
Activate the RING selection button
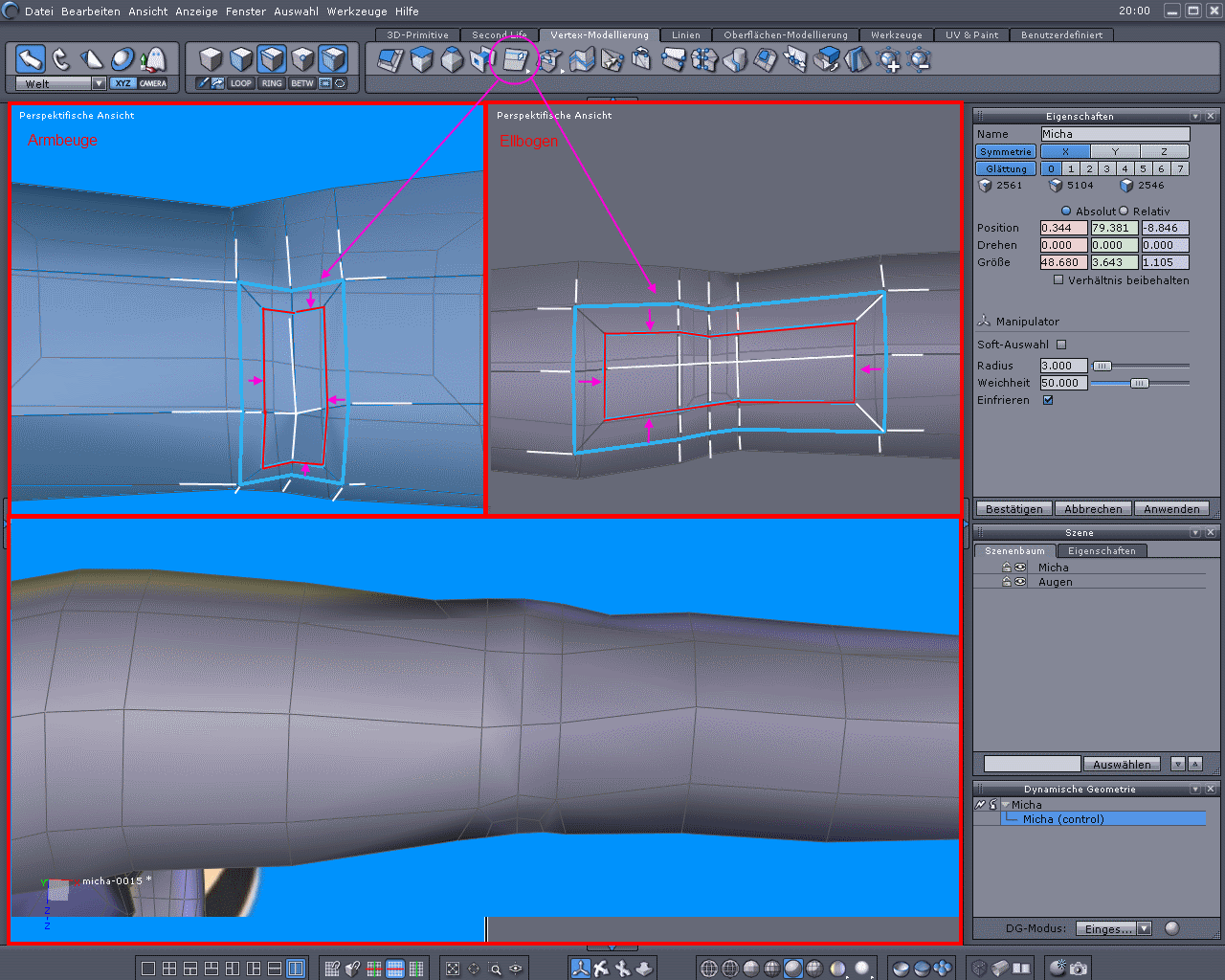[x=272, y=83]
